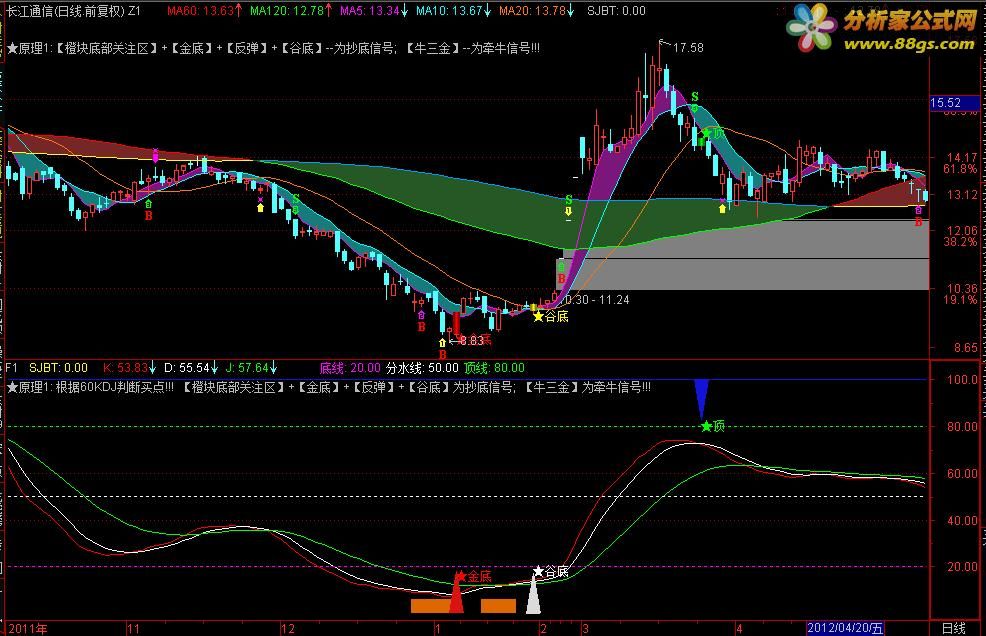Click the green ★顶 marker in KDJ pane

[x=712, y=427]
